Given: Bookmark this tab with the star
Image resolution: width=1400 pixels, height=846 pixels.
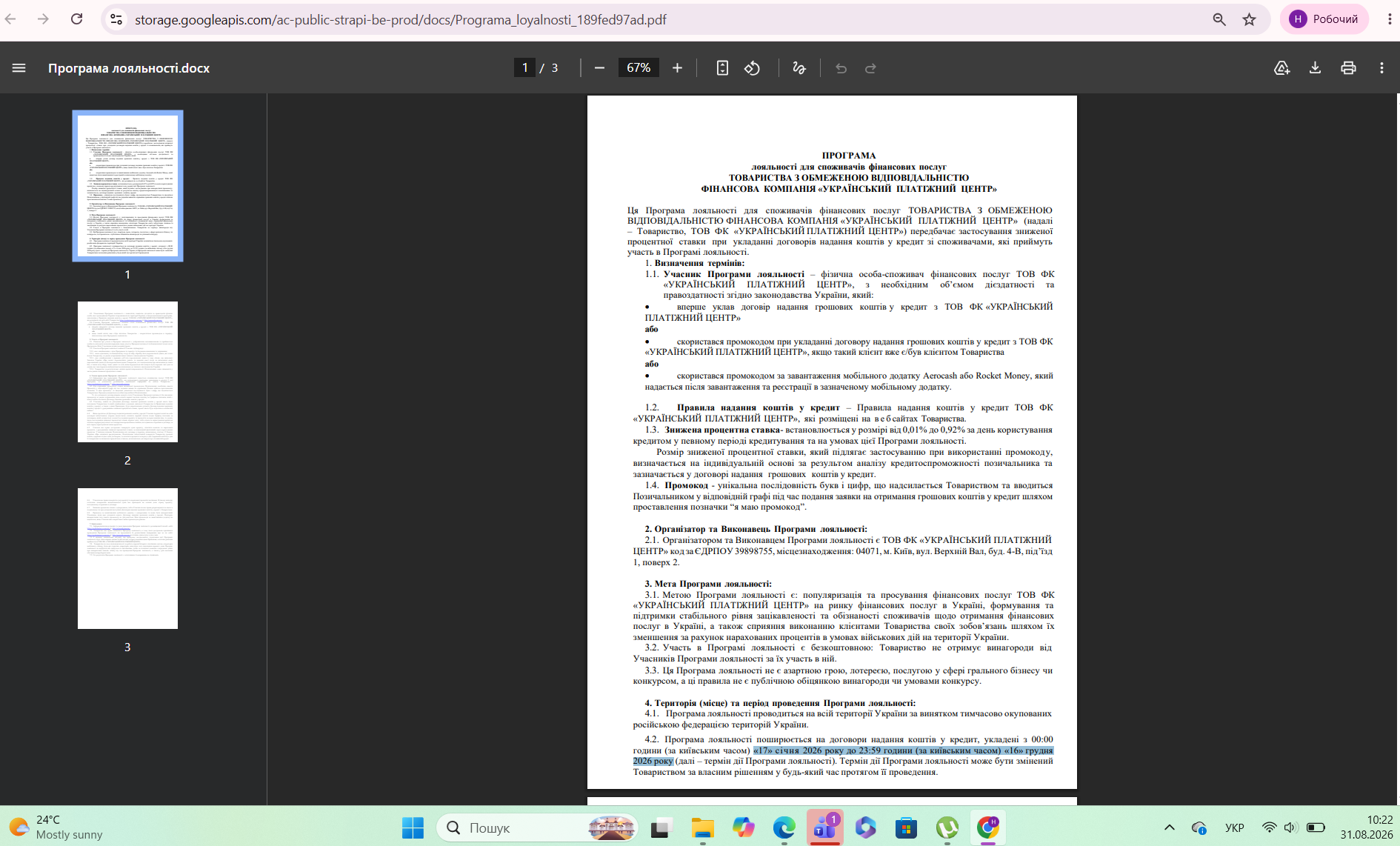Looking at the screenshot, I should click(x=1250, y=19).
